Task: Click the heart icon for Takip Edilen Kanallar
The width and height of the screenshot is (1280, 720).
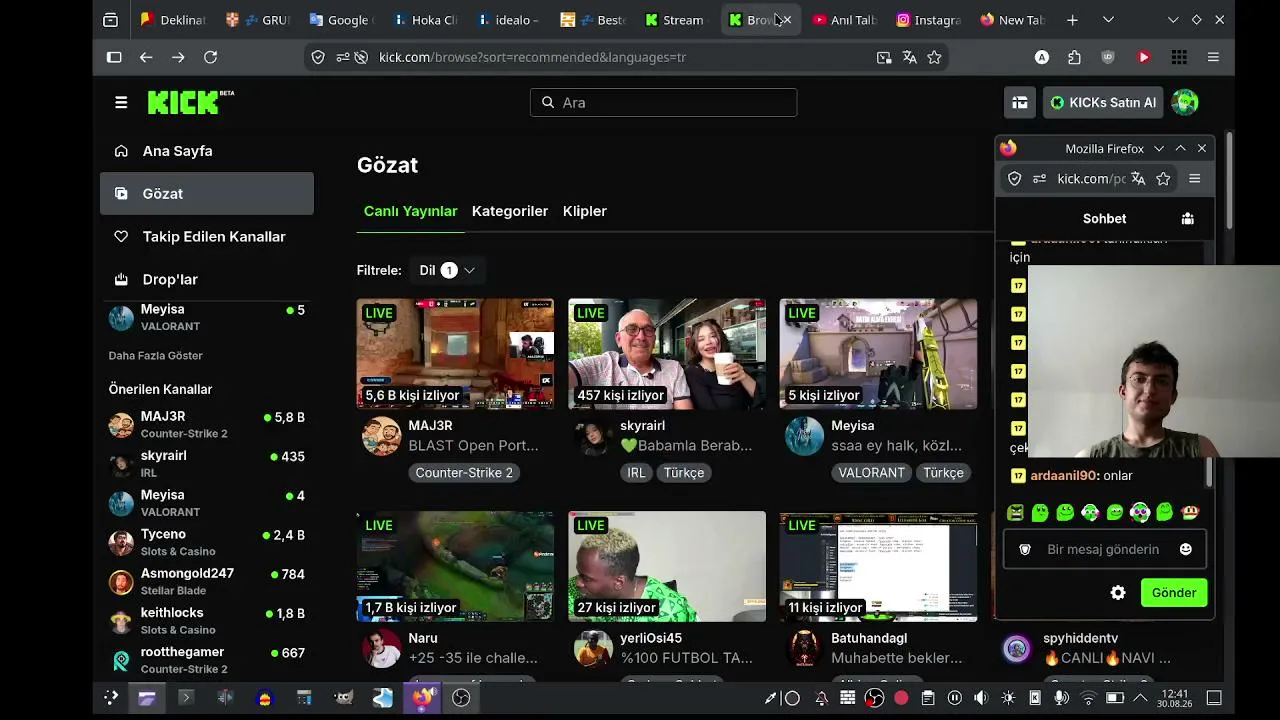Action: [121, 237]
